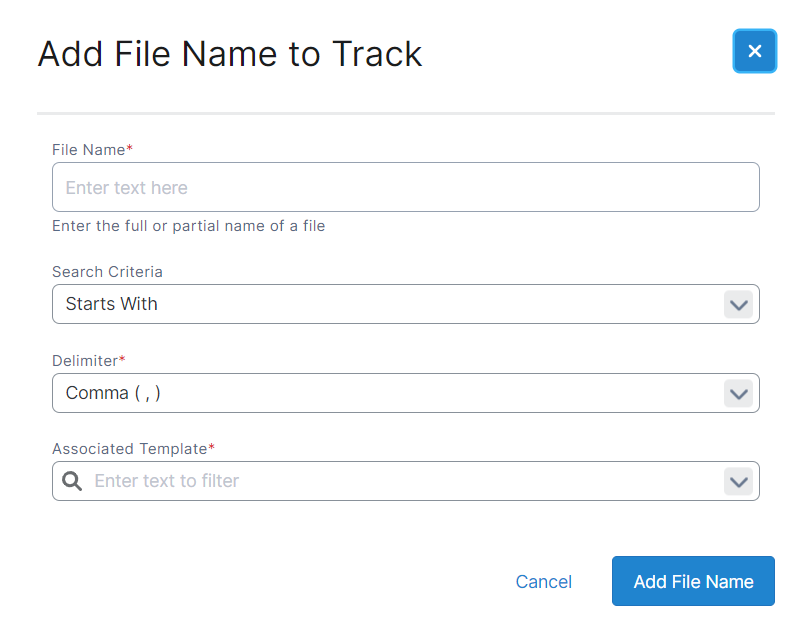This screenshot has width=809, height=633.
Task: Cancel adding the file name
Action: click(x=544, y=582)
